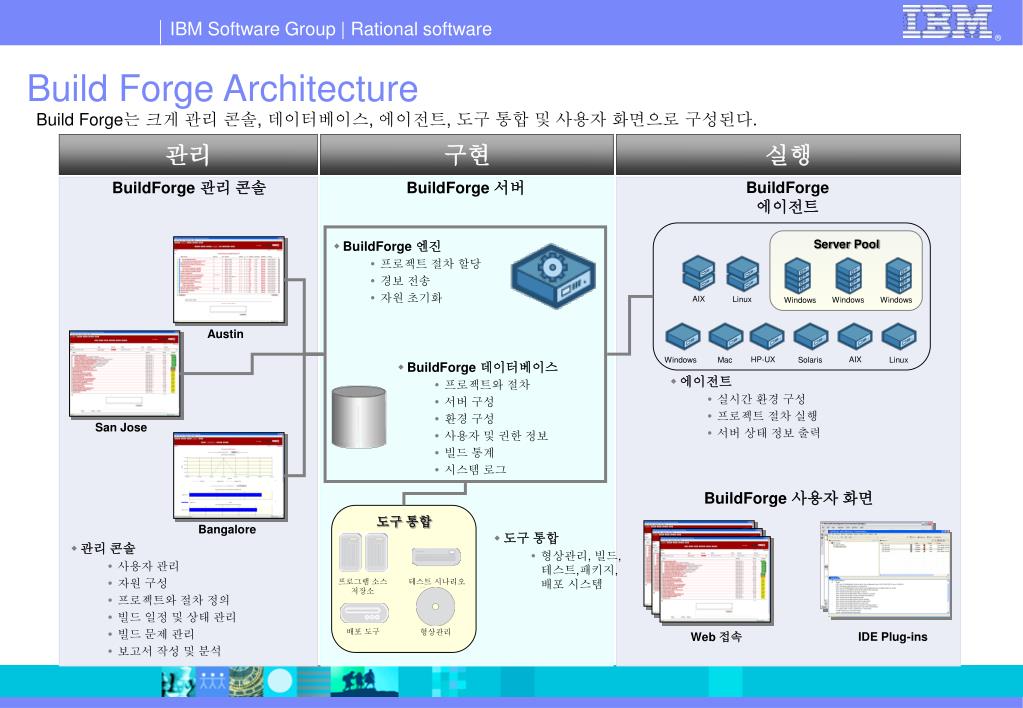This screenshot has height=708, width=1023.
Task: Click the "사용자 관리" bullet
Action: [x=148, y=566]
